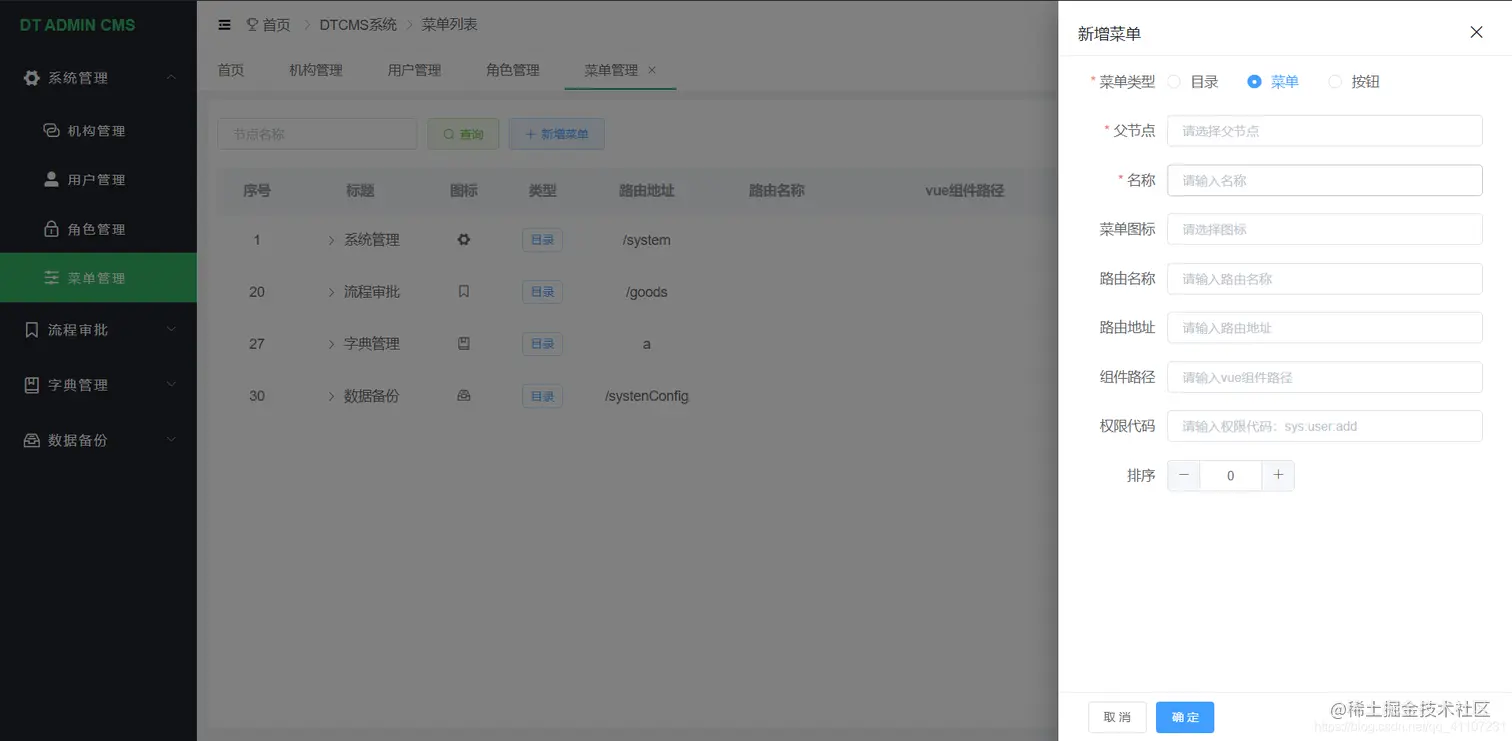The image size is (1512, 741).
Task: Select the 菜单 menu type radio button
Action: point(1254,81)
